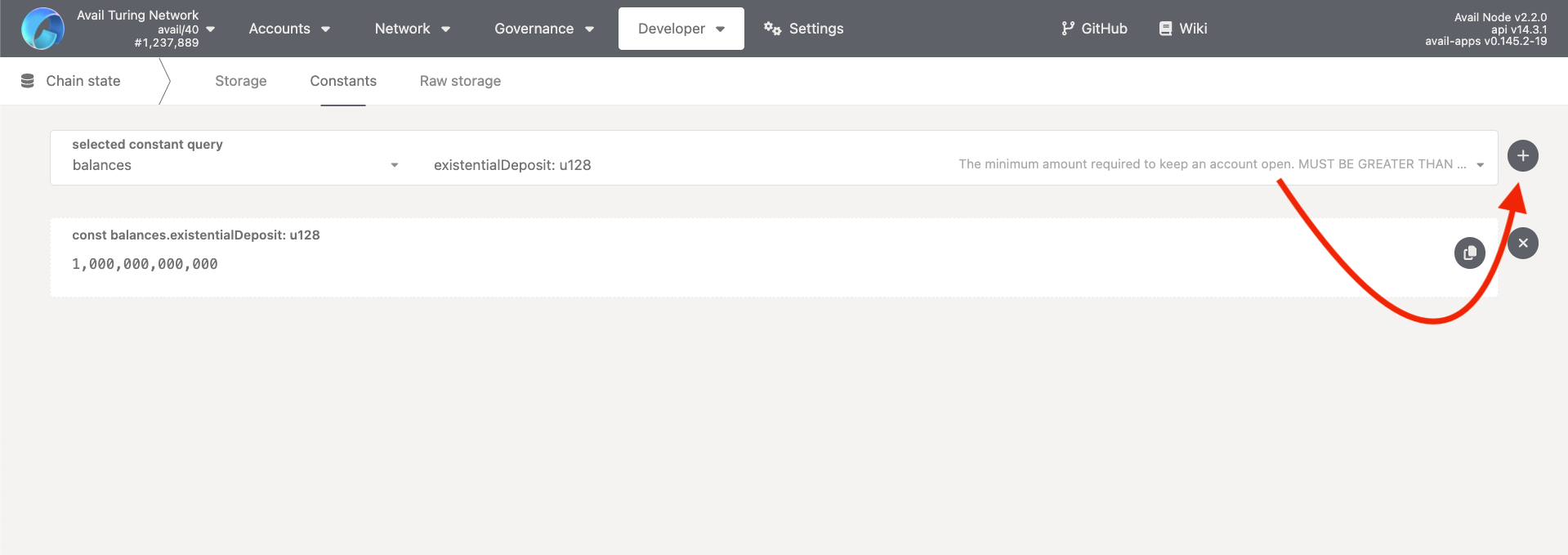Expand the Network menu
This screenshot has width=1568, height=555.
coord(412,29)
